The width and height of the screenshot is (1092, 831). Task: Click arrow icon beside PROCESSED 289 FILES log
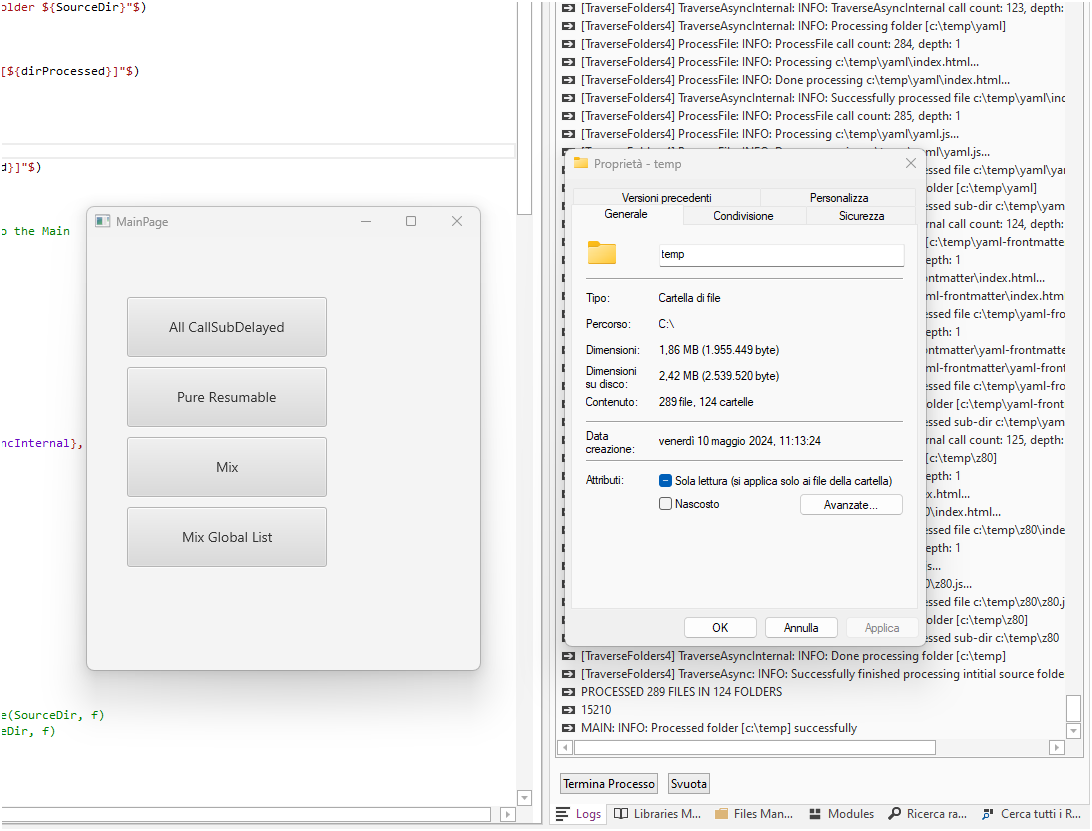tap(568, 692)
